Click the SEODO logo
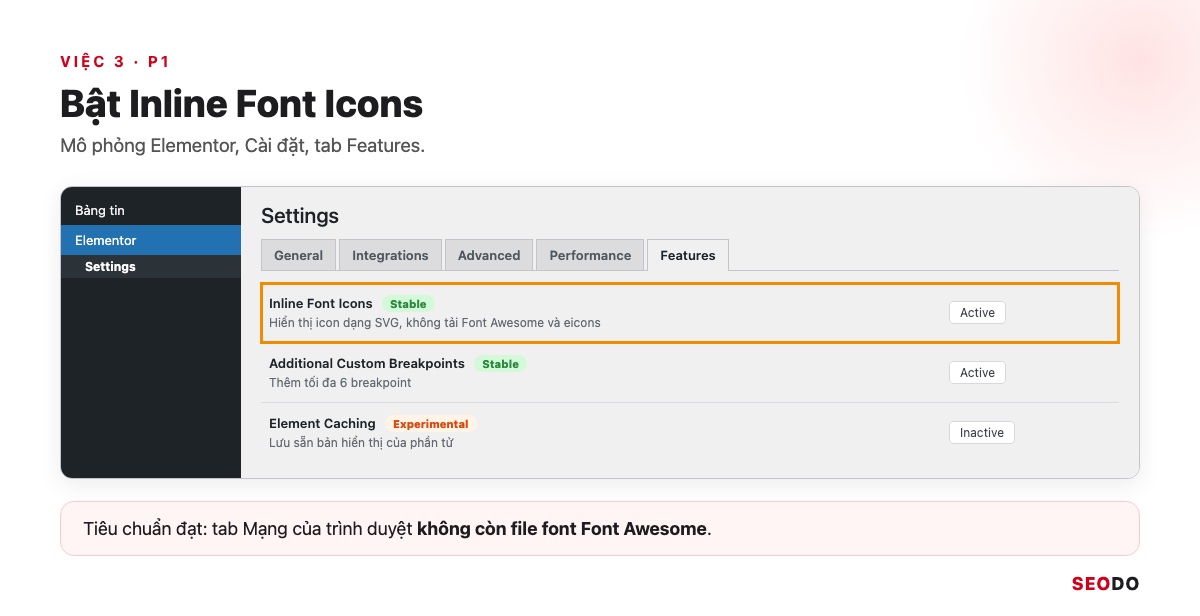The width and height of the screenshot is (1200, 616). coord(1105,584)
